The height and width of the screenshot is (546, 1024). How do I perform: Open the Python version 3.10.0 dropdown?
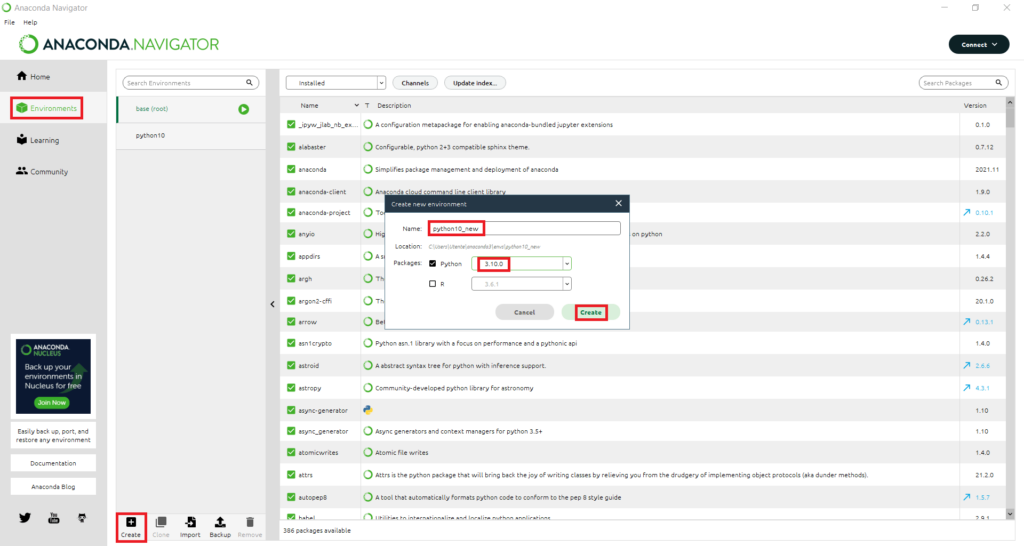(567, 264)
